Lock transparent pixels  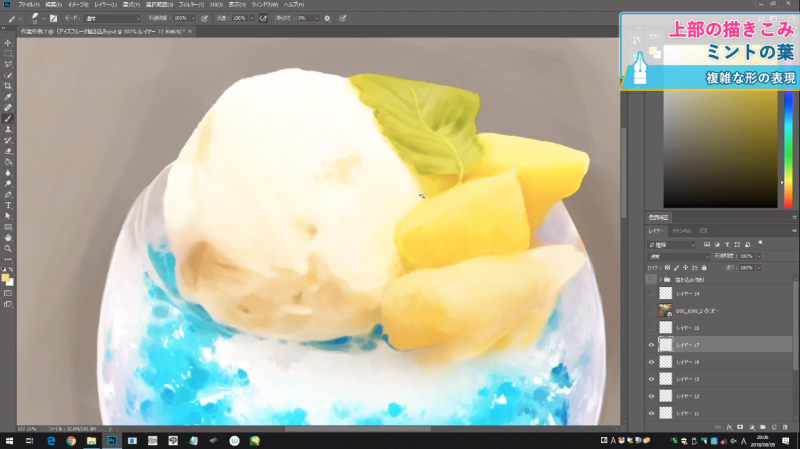(x=667, y=267)
